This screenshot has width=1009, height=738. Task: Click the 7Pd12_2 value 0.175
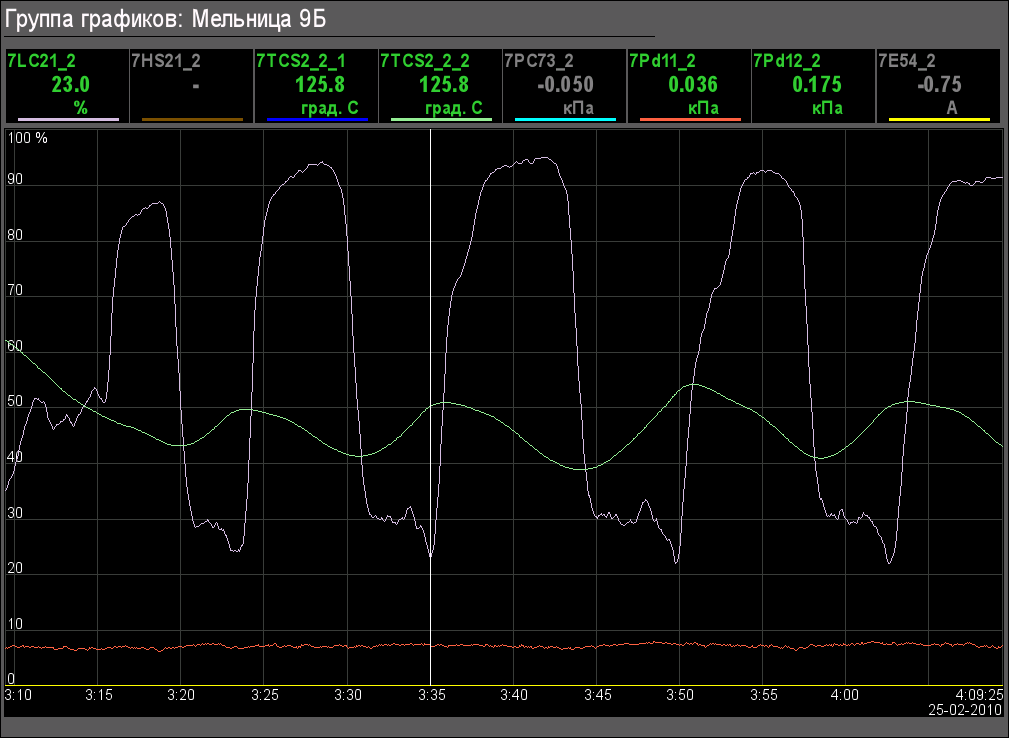(x=816, y=85)
